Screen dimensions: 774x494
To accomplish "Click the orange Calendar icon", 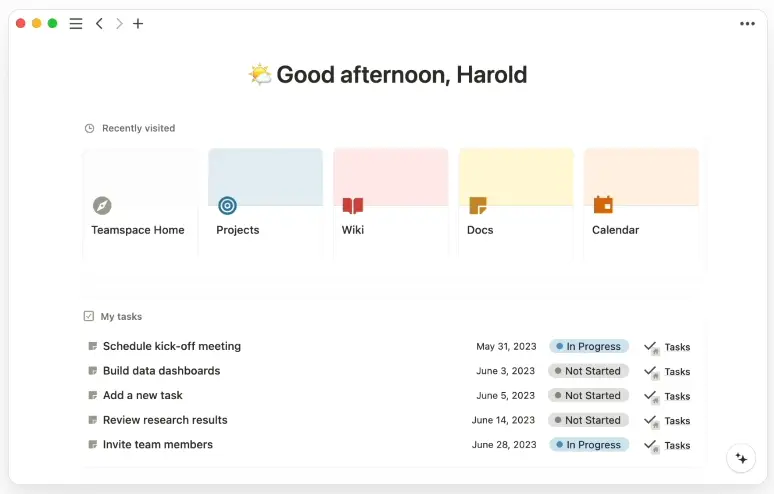I will coord(603,204).
